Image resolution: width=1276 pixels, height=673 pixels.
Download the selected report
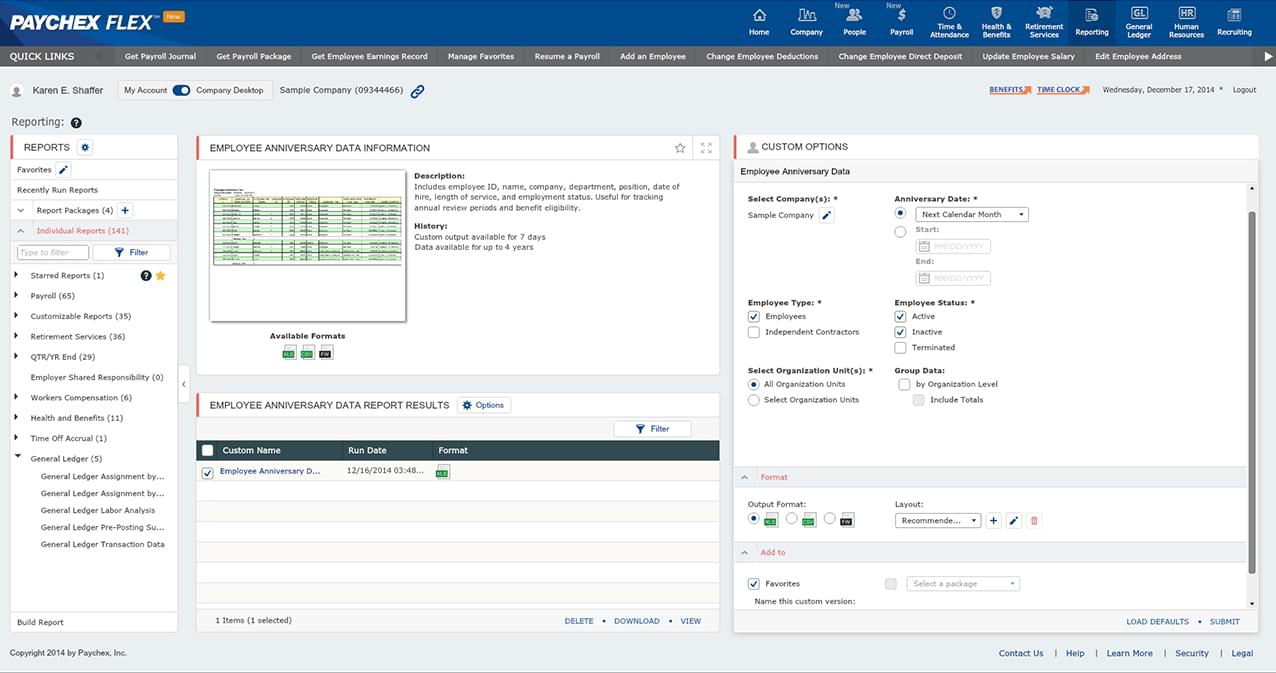[x=636, y=621]
